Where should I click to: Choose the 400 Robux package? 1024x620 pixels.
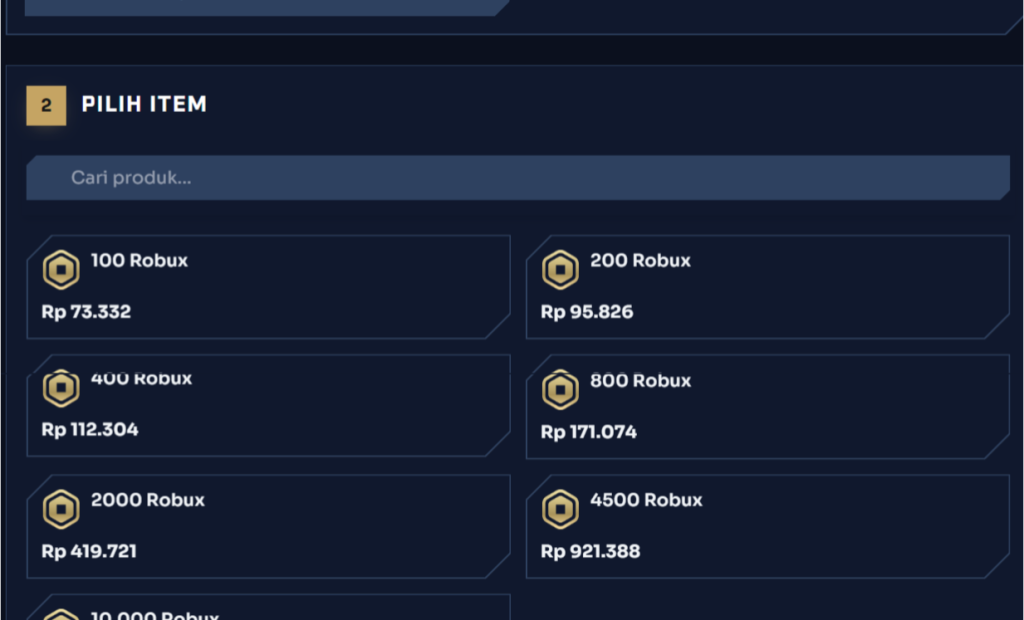pyautogui.click(x=268, y=405)
